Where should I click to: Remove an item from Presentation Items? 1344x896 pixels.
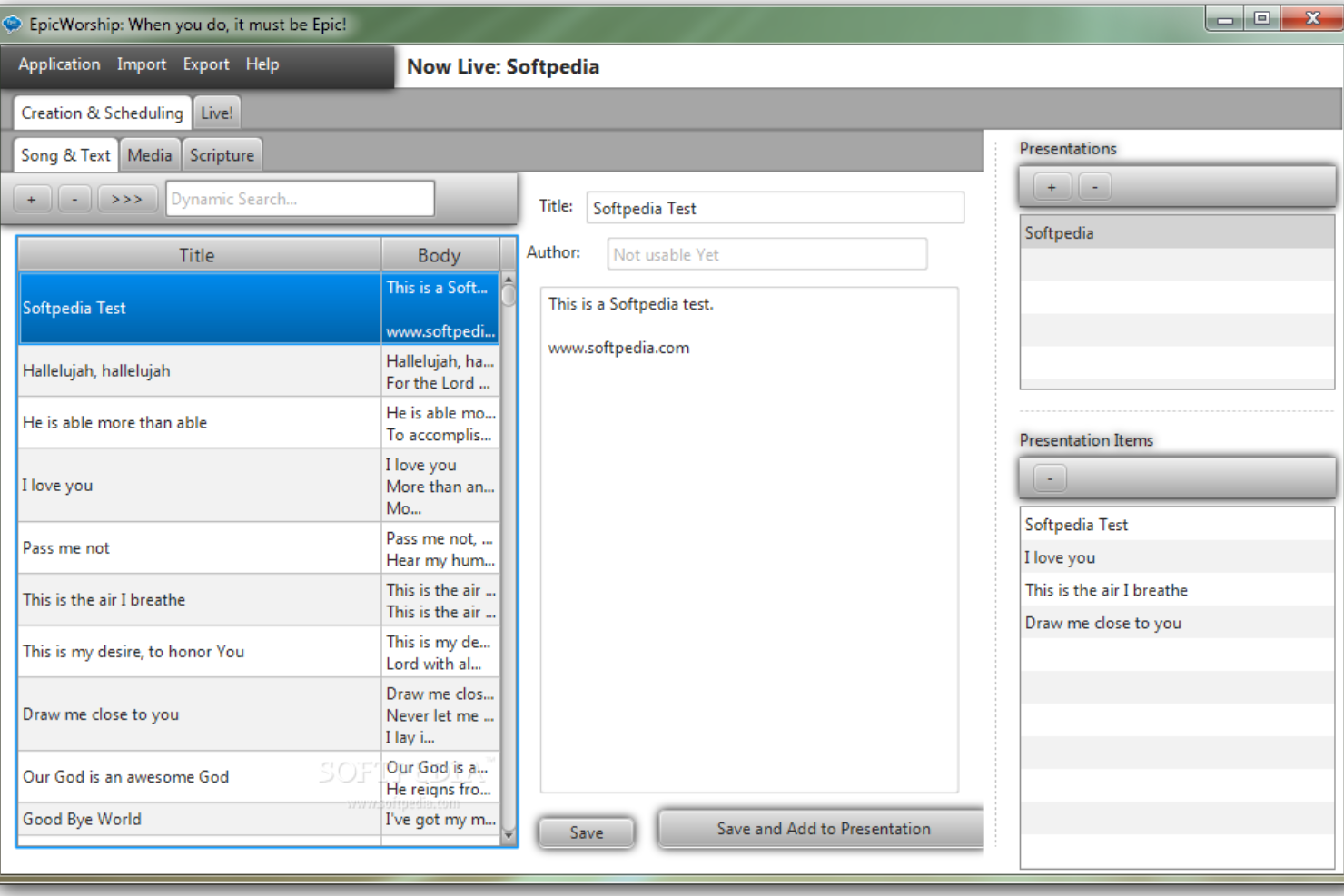(1050, 478)
